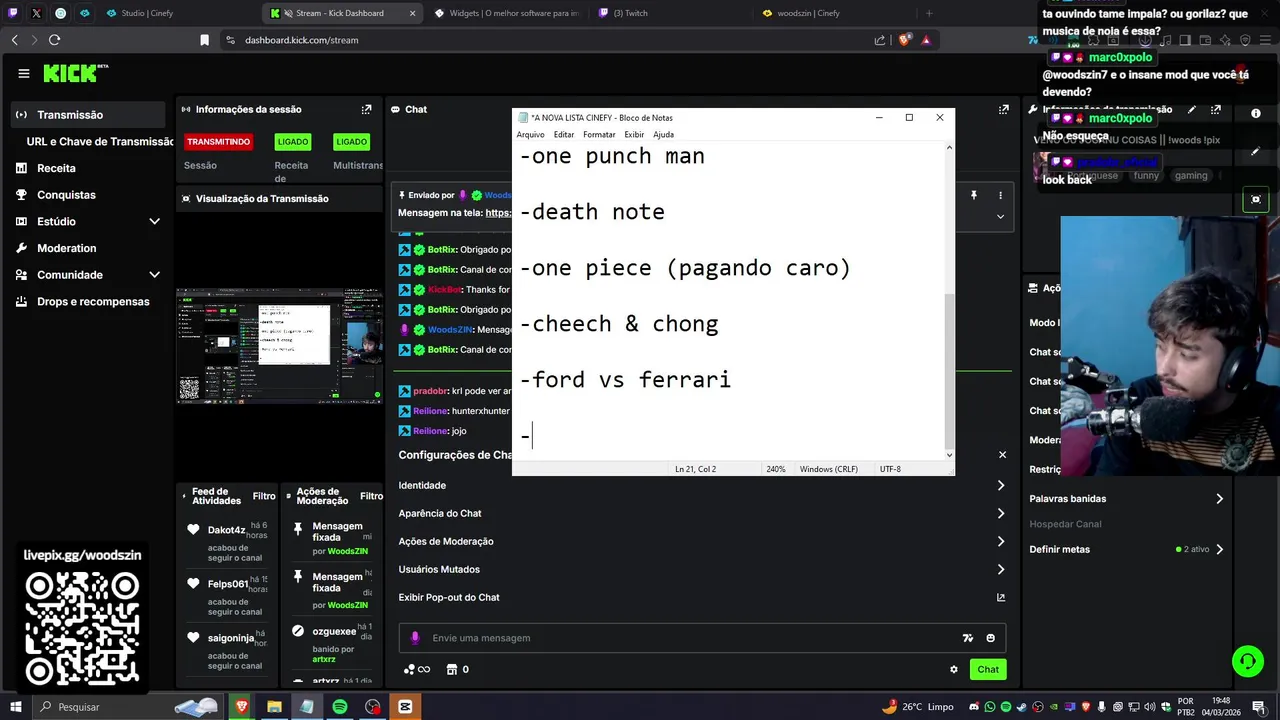Click the 'ford vs ferrari' line in Notepad
1280x720 pixels.
click(x=625, y=380)
